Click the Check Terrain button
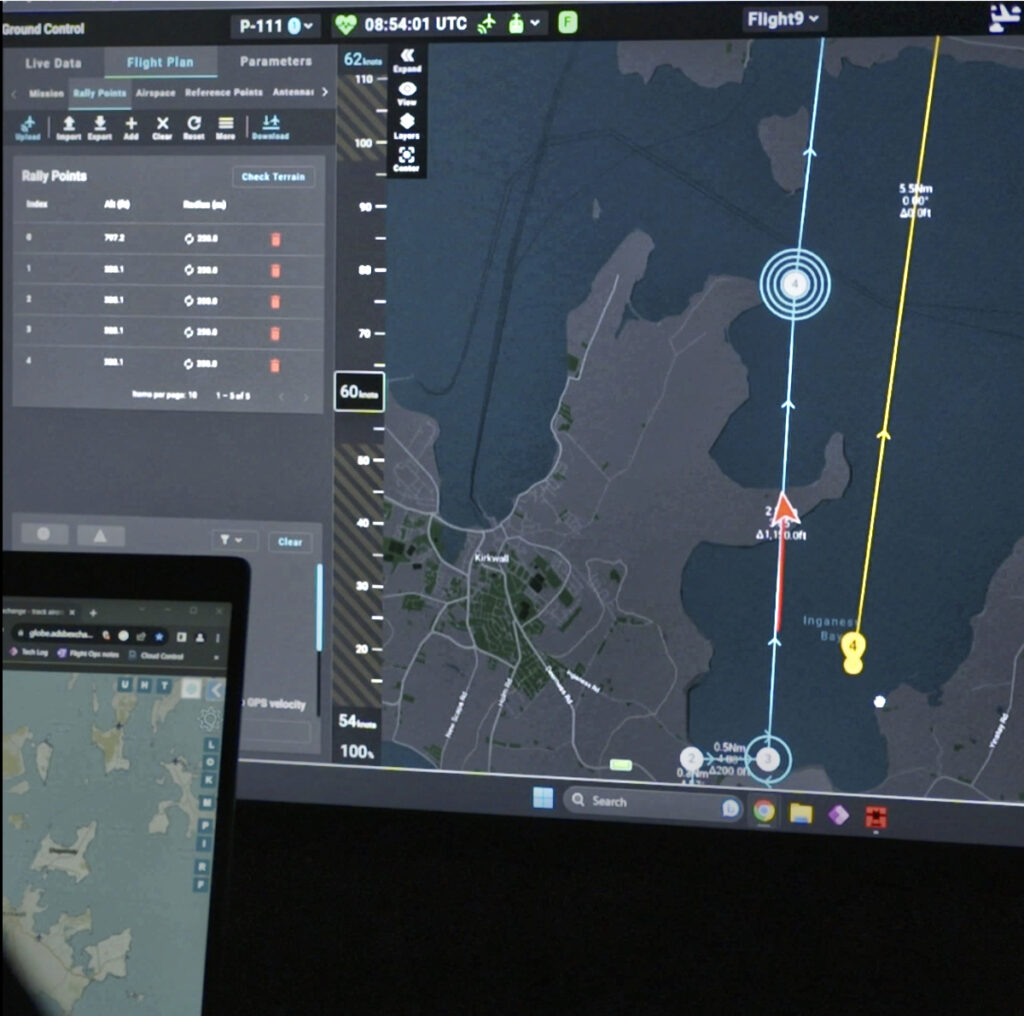This screenshot has height=1016, width=1024. pyautogui.click(x=273, y=177)
